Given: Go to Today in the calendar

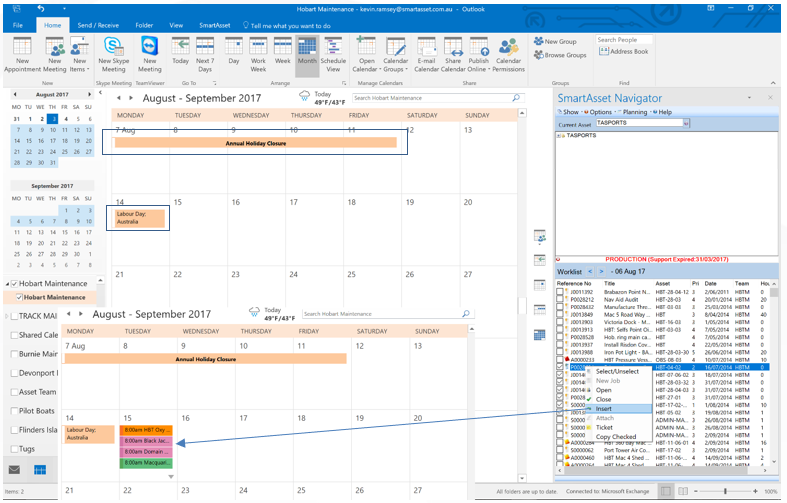Looking at the screenshot, I should coord(180,51).
